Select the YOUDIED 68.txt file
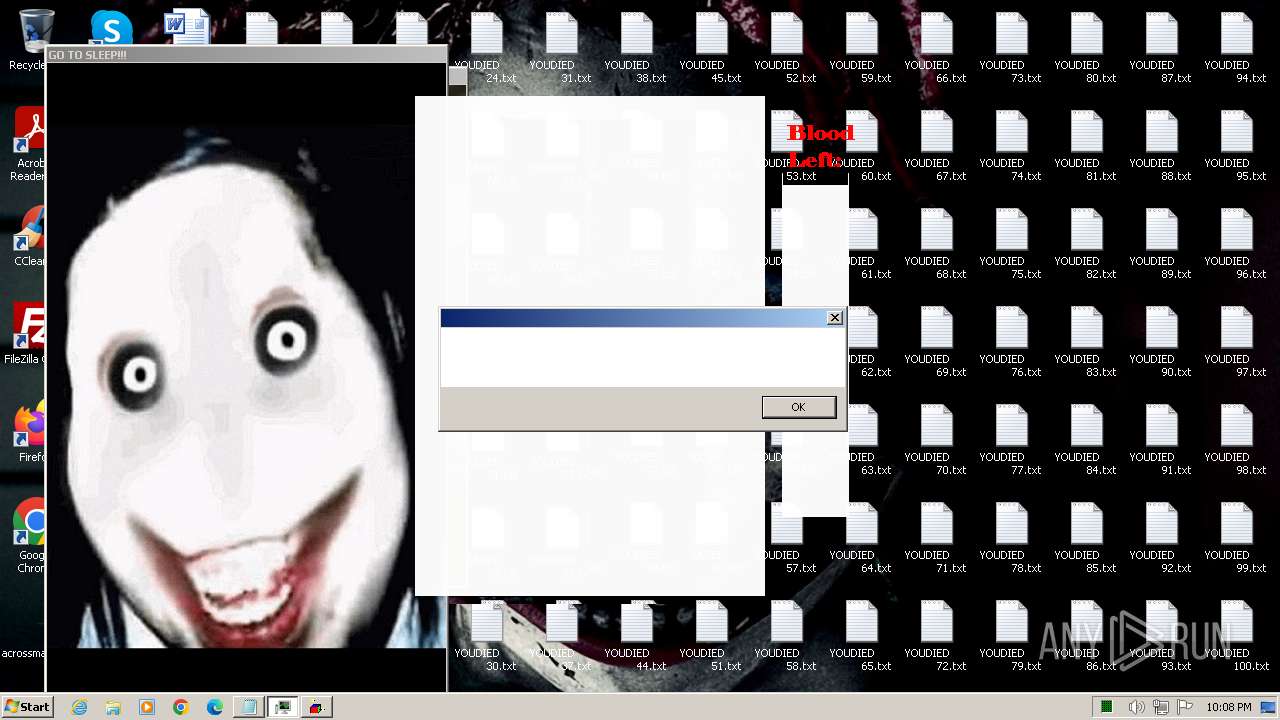This screenshot has width=1280, height=720. click(936, 244)
